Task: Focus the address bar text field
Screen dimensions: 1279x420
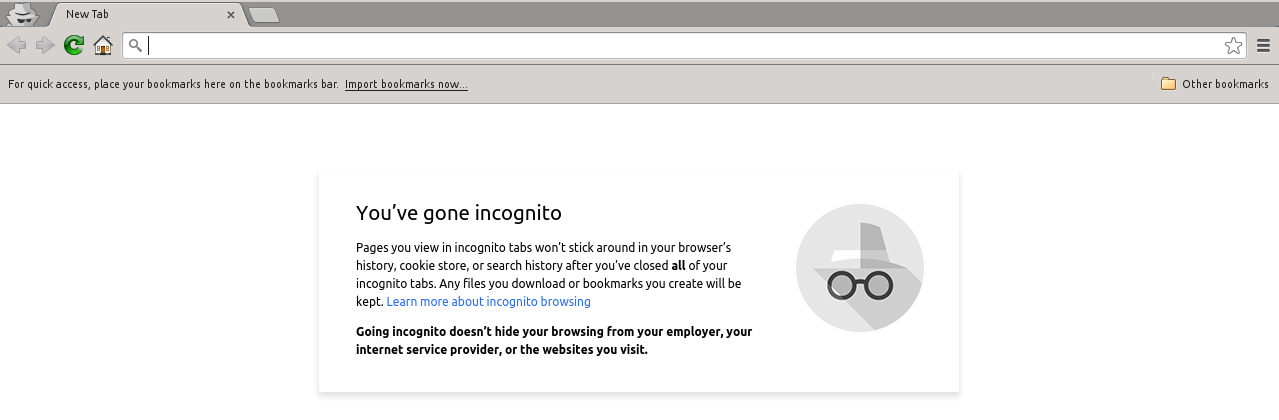Action: [x=680, y=45]
